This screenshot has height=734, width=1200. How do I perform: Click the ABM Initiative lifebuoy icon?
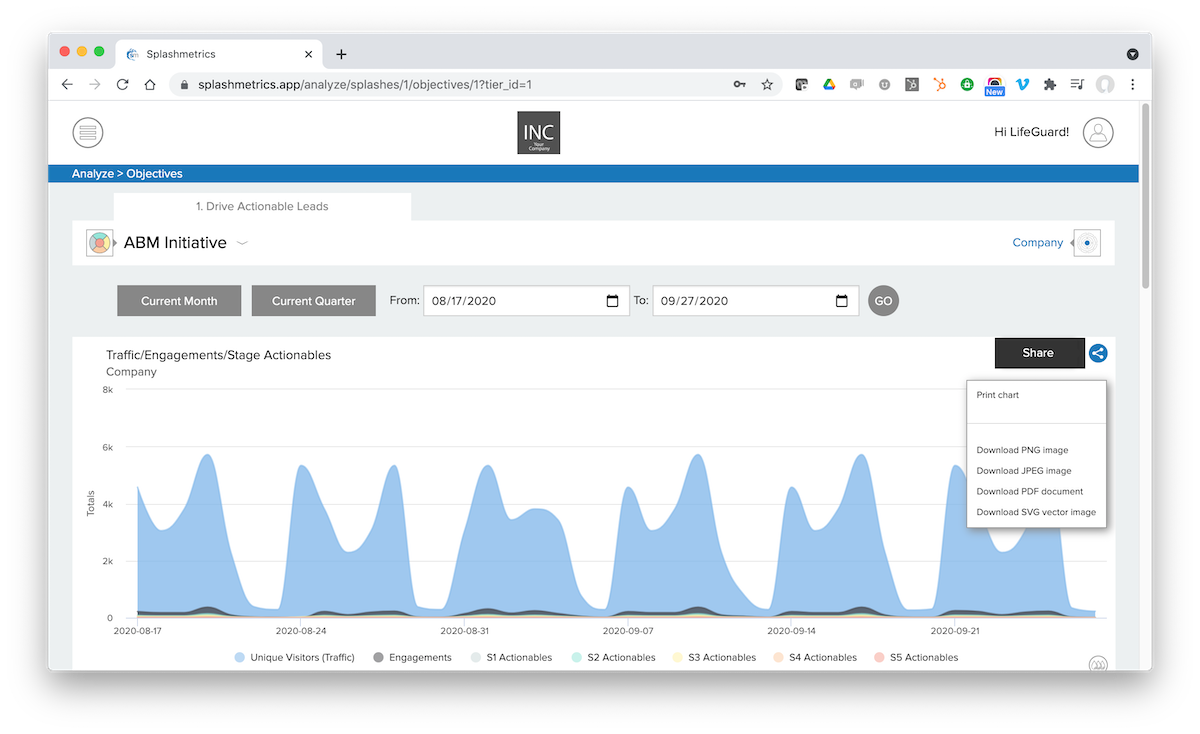[99, 243]
